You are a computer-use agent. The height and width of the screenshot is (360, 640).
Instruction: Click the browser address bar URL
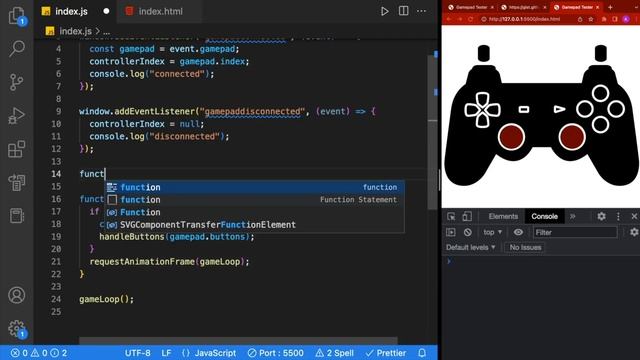[x=524, y=19]
